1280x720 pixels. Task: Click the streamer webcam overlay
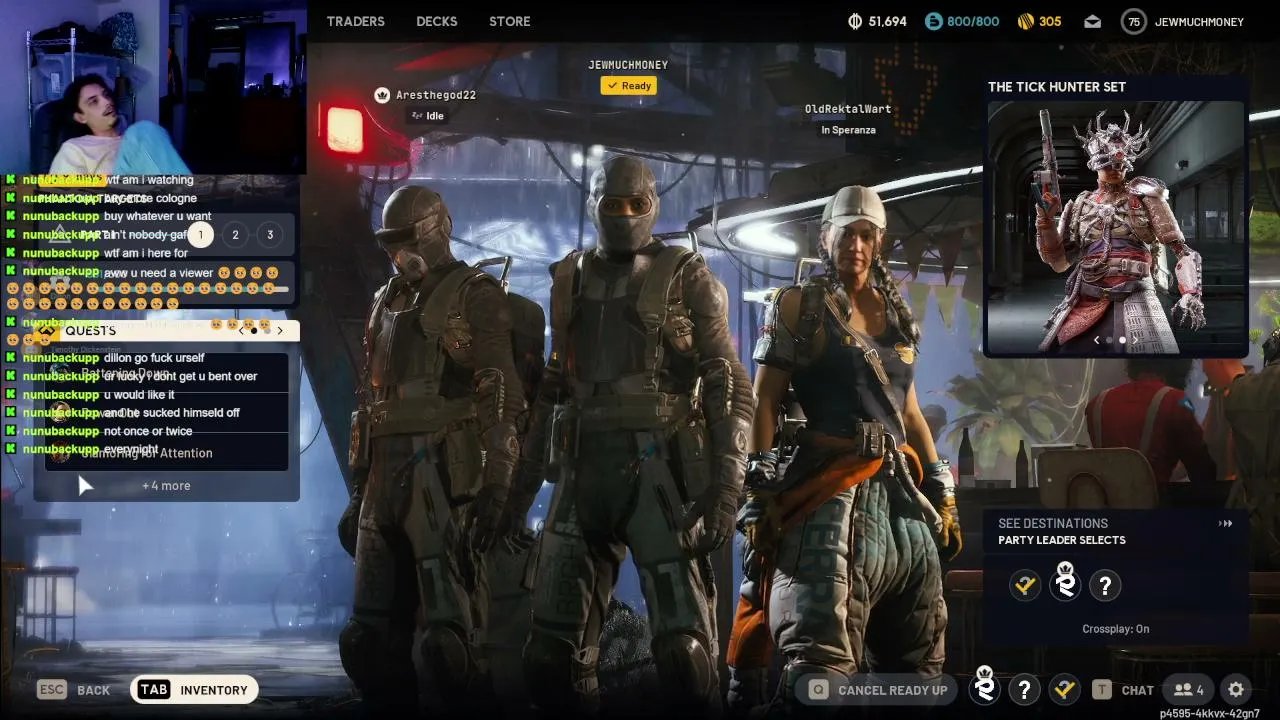click(153, 88)
